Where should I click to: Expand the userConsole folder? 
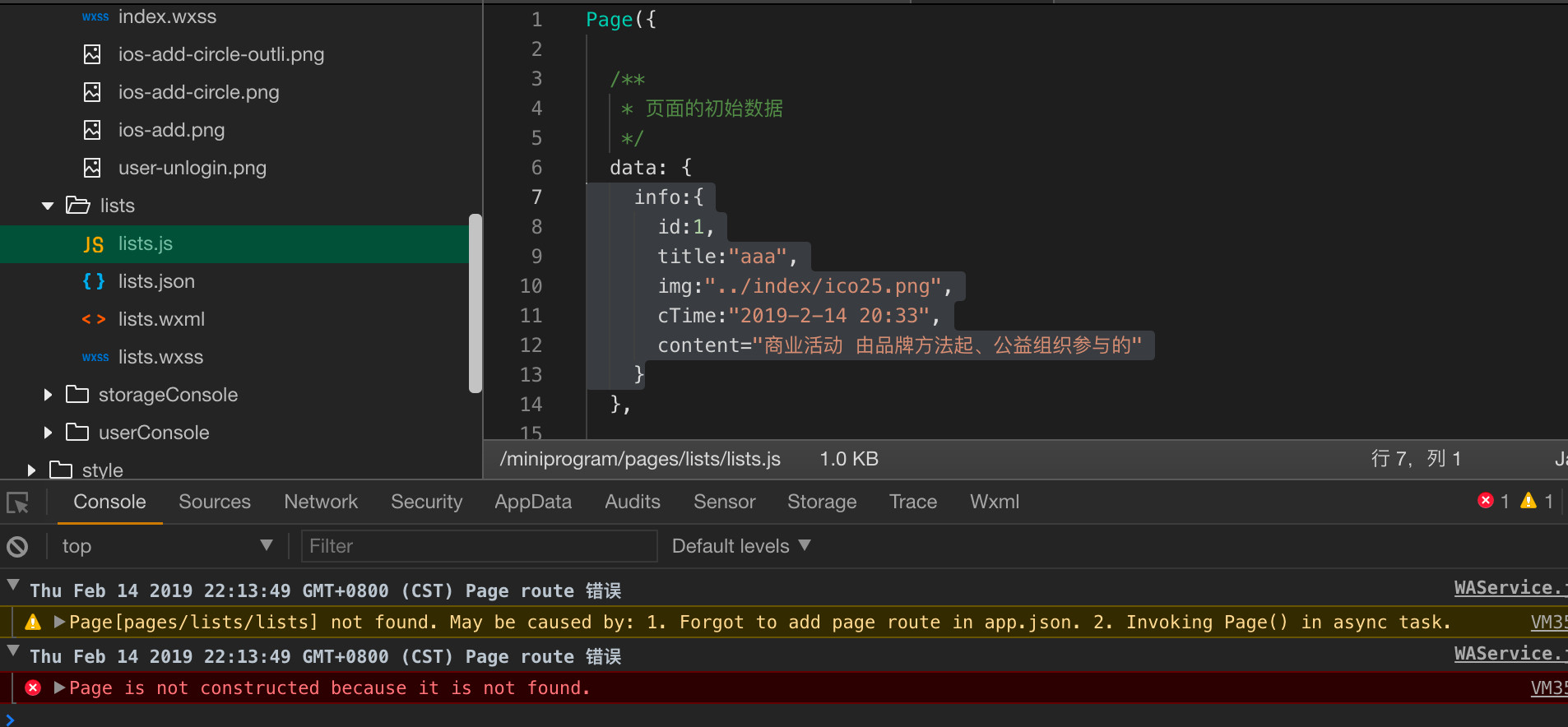coord(48,433)
